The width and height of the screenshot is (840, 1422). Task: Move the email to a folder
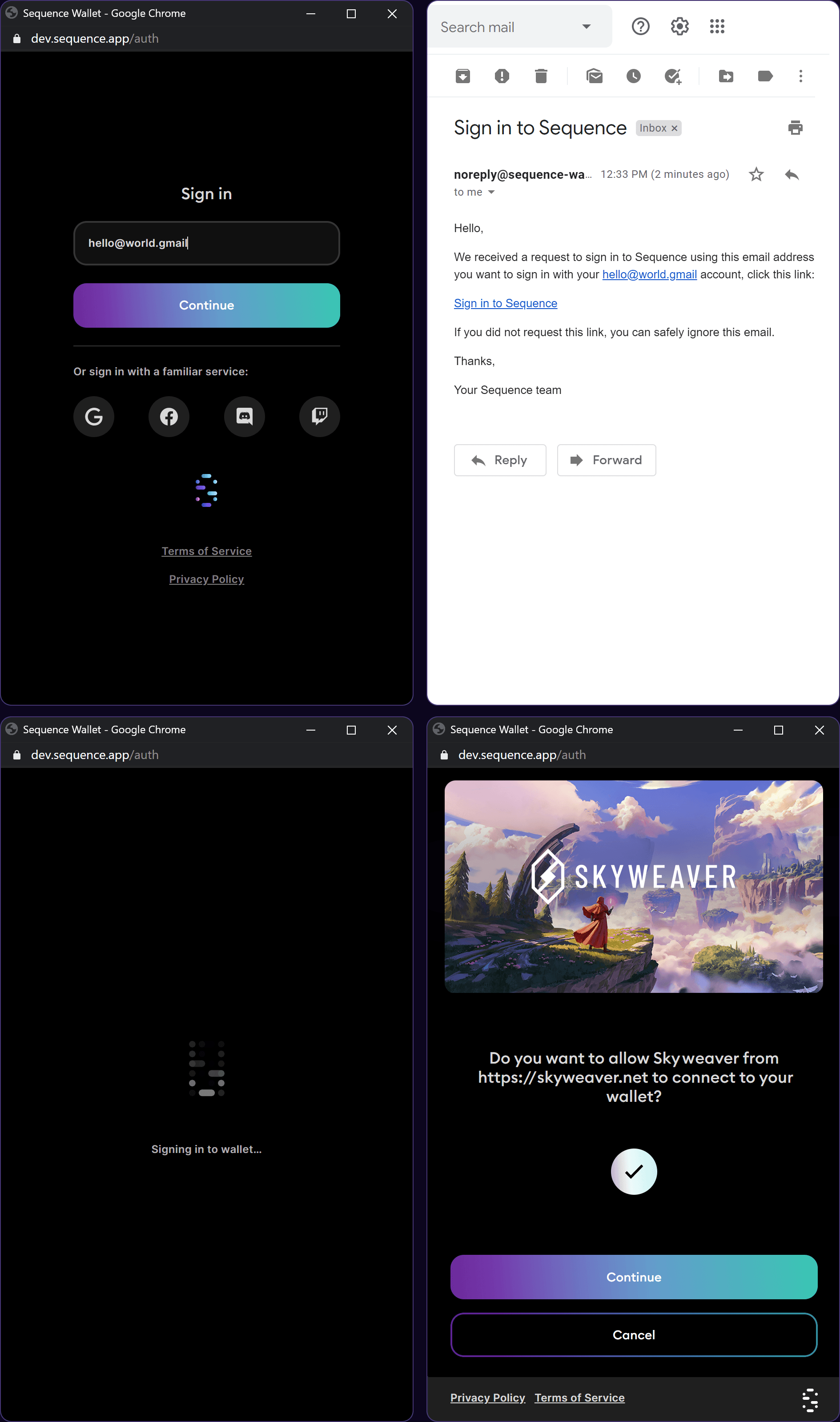(x=726, y=76)
